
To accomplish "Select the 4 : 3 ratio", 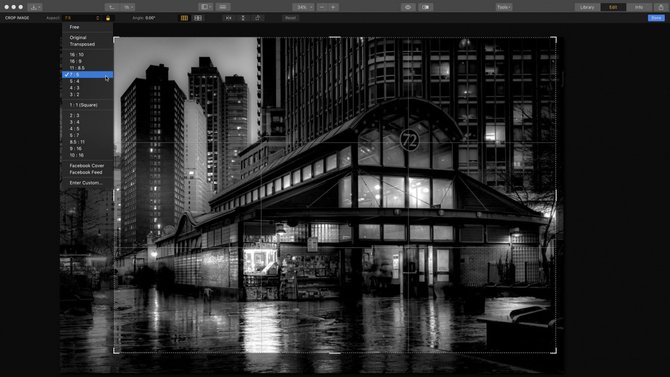I will point(88,88).
